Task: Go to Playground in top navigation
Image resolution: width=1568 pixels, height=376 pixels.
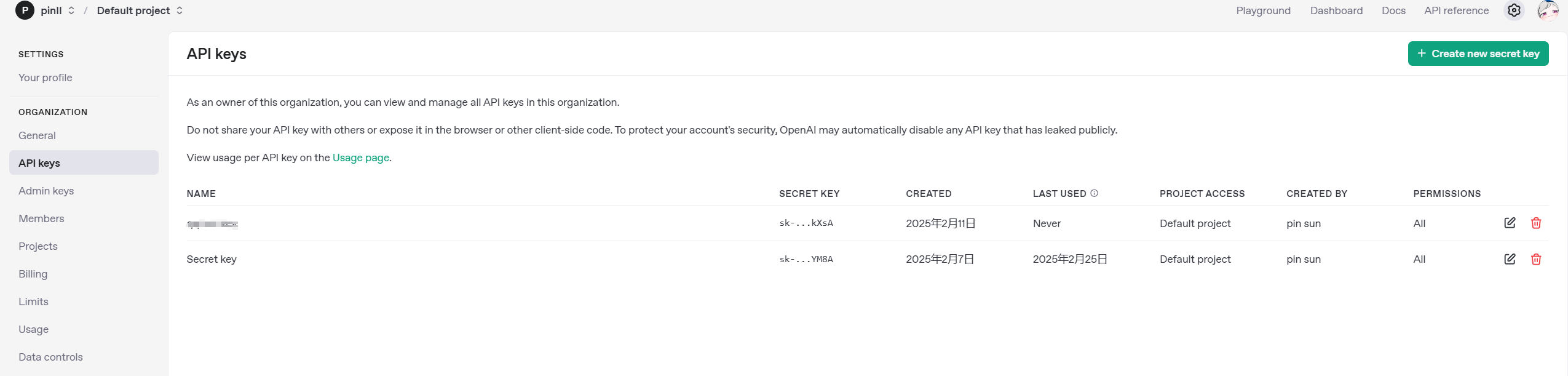Action: click(1263, 10)
